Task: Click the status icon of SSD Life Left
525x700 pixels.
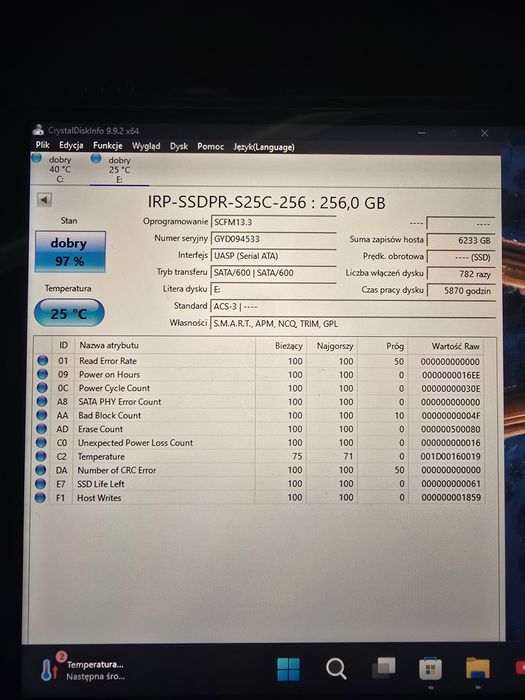Action: (x=41, y=483)
